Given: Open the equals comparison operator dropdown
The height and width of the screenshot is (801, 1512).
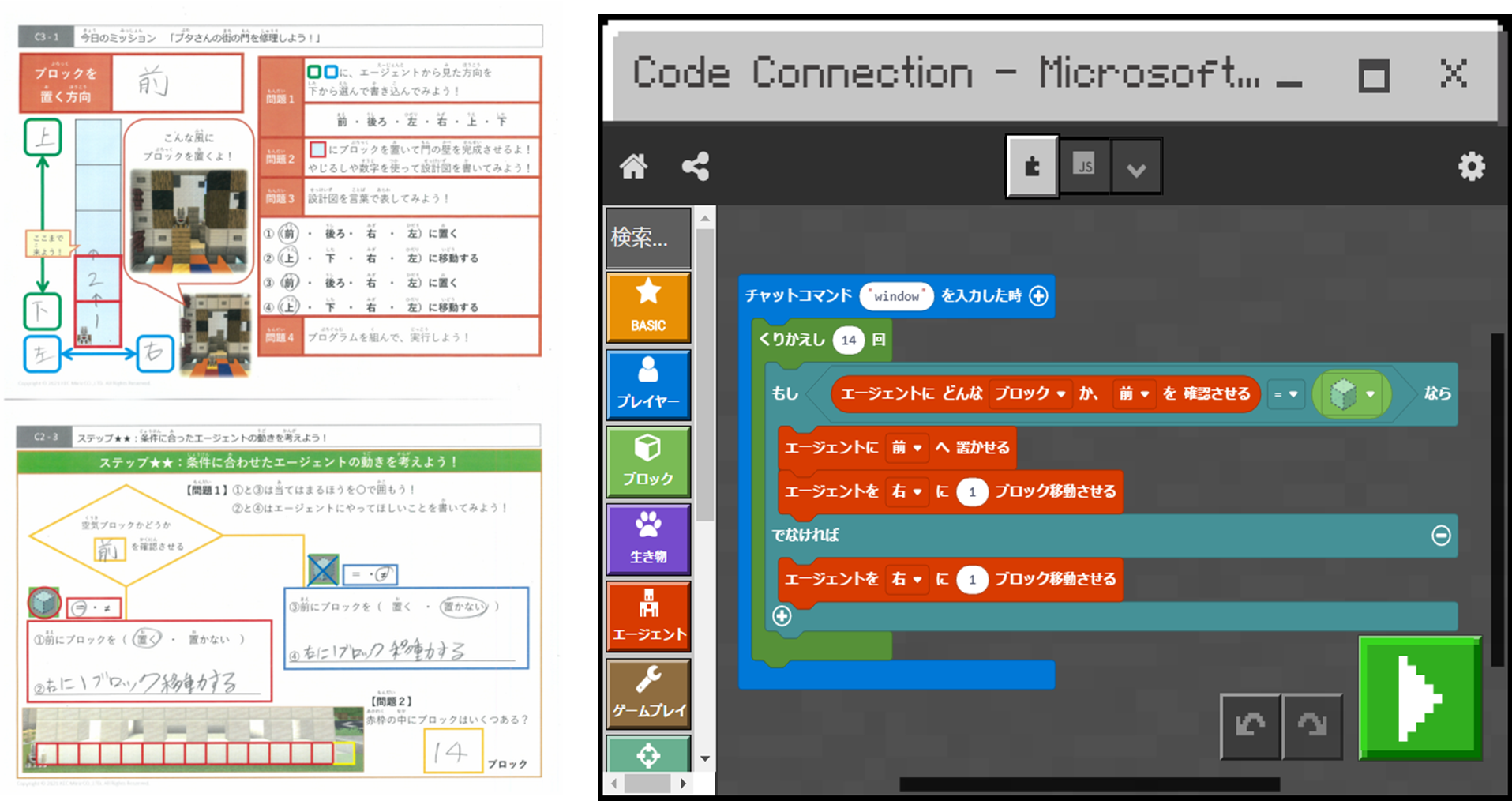Looking at the screenshot, I should 1285,393.
